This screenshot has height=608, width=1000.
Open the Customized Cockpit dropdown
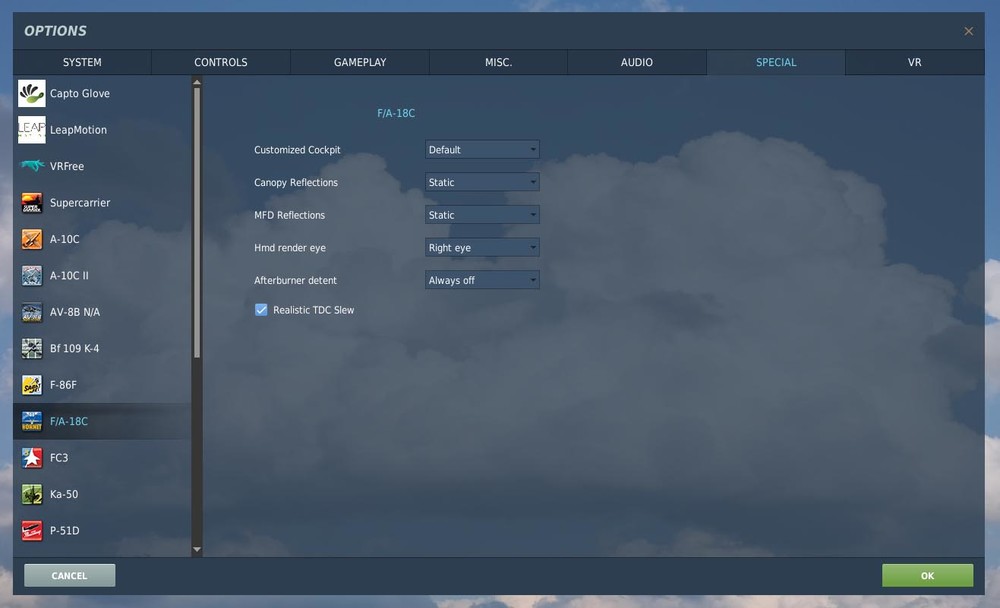(x=482, y=150)
